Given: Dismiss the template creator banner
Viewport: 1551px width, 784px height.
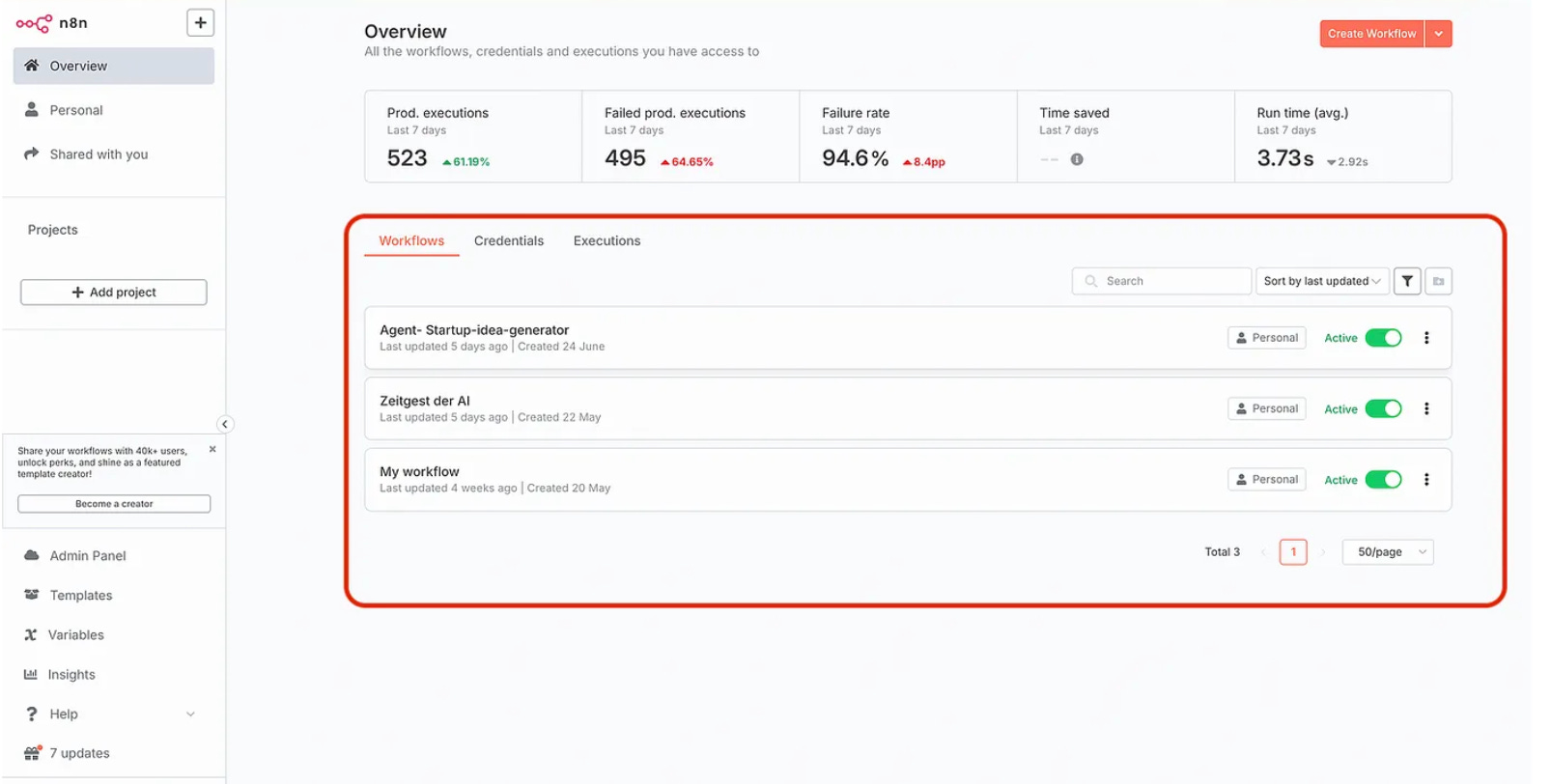Looking at the screenshot, I should pyautogui.click(x=212, y=449).
